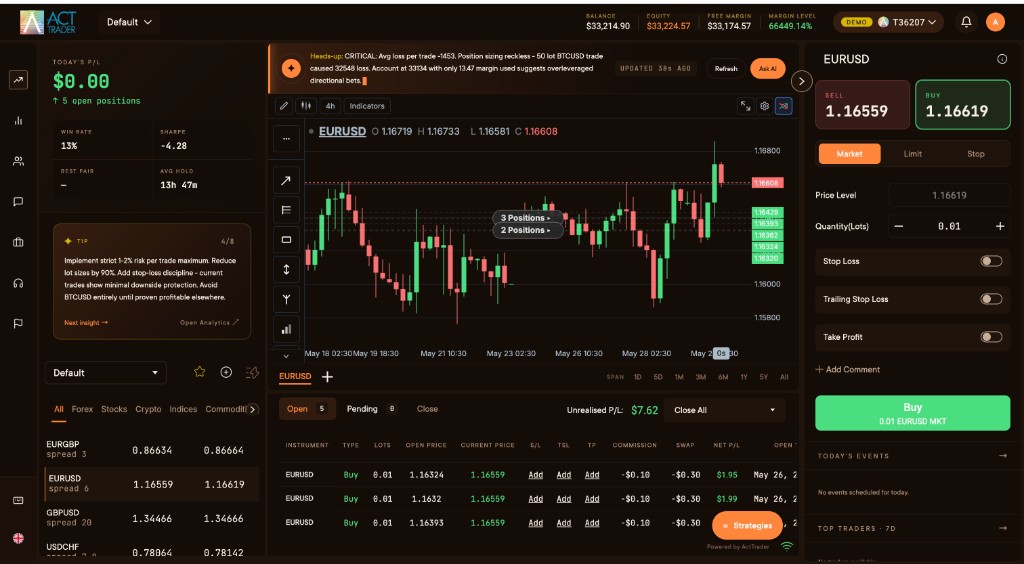Expand the drawing toolbar chevron down
1024x564 pixels.
[286, 356]
